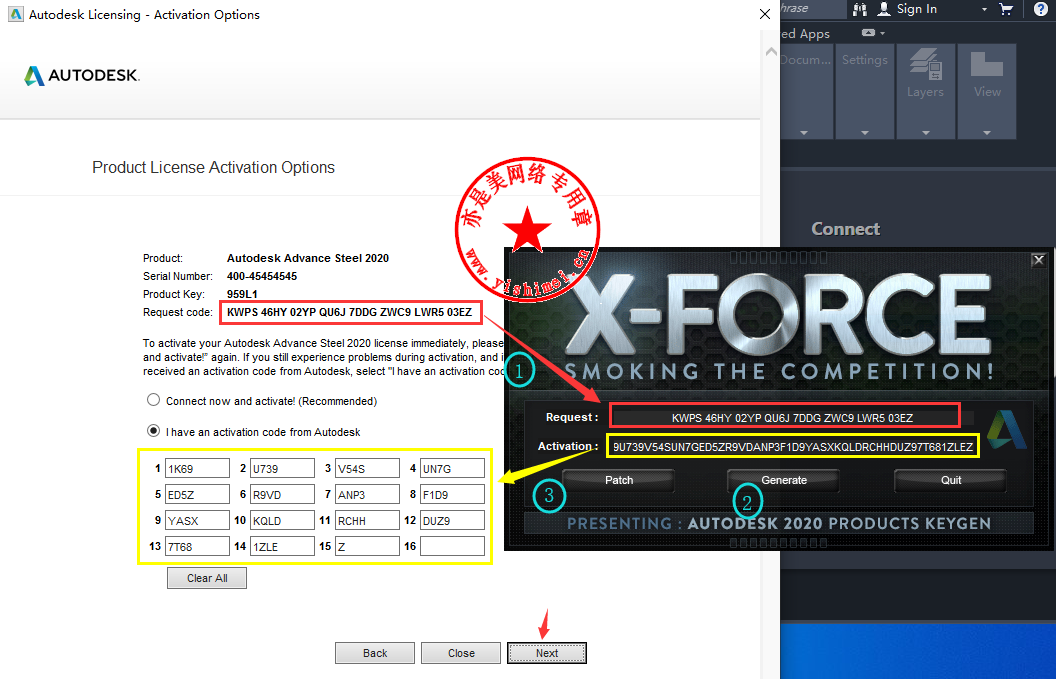
Task: Click the Quit button in X-Force
Action: [951, 480]
